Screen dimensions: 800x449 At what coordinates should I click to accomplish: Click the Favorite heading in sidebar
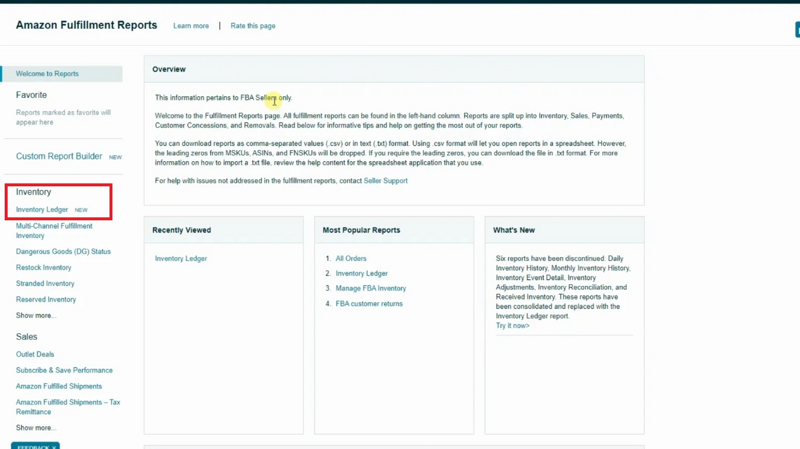pyautogui.click(x=31, y=95)
